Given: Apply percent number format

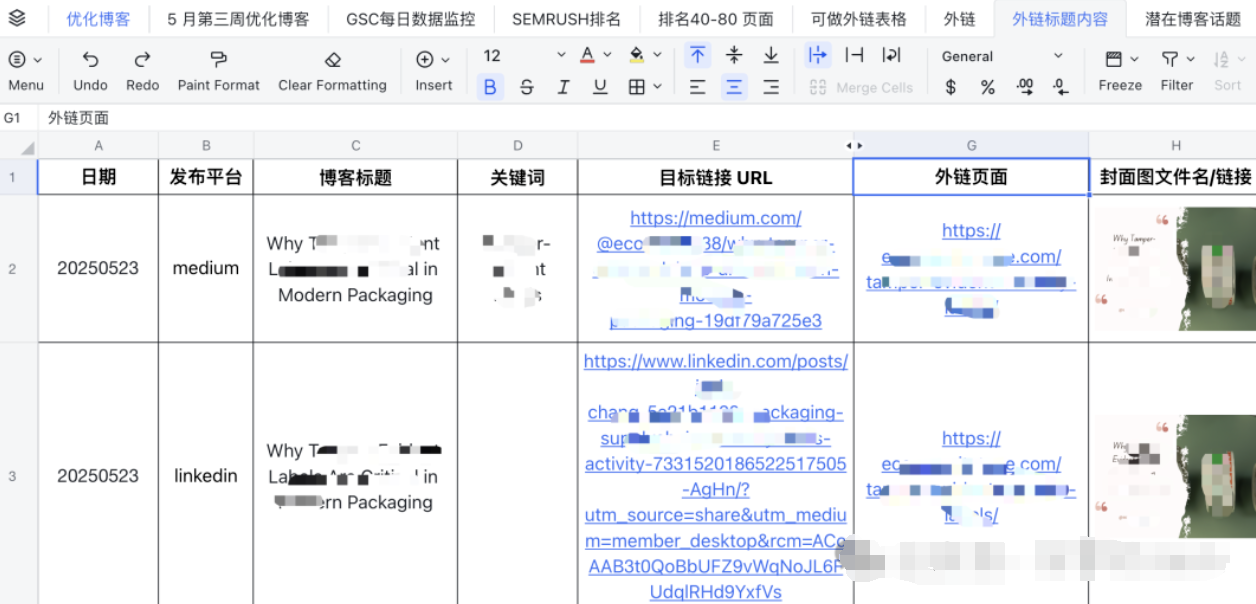Looking at the screenshot, I should click(987, 88).
